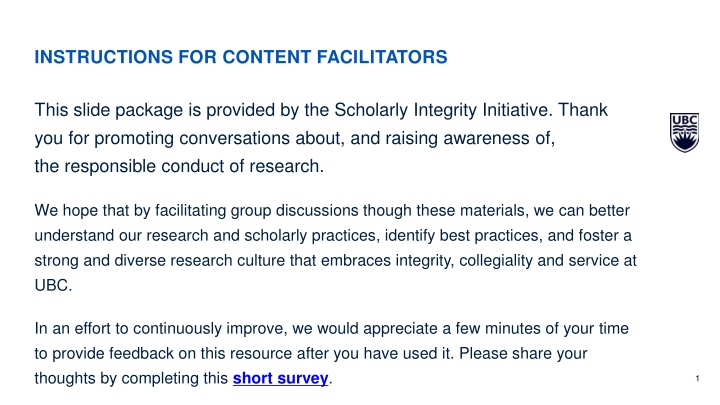Image resolution: width=720 pixels, height=405 pixels.
Task: Click the line 'the responsible conduct of research.'
Action: coord(179,167)
